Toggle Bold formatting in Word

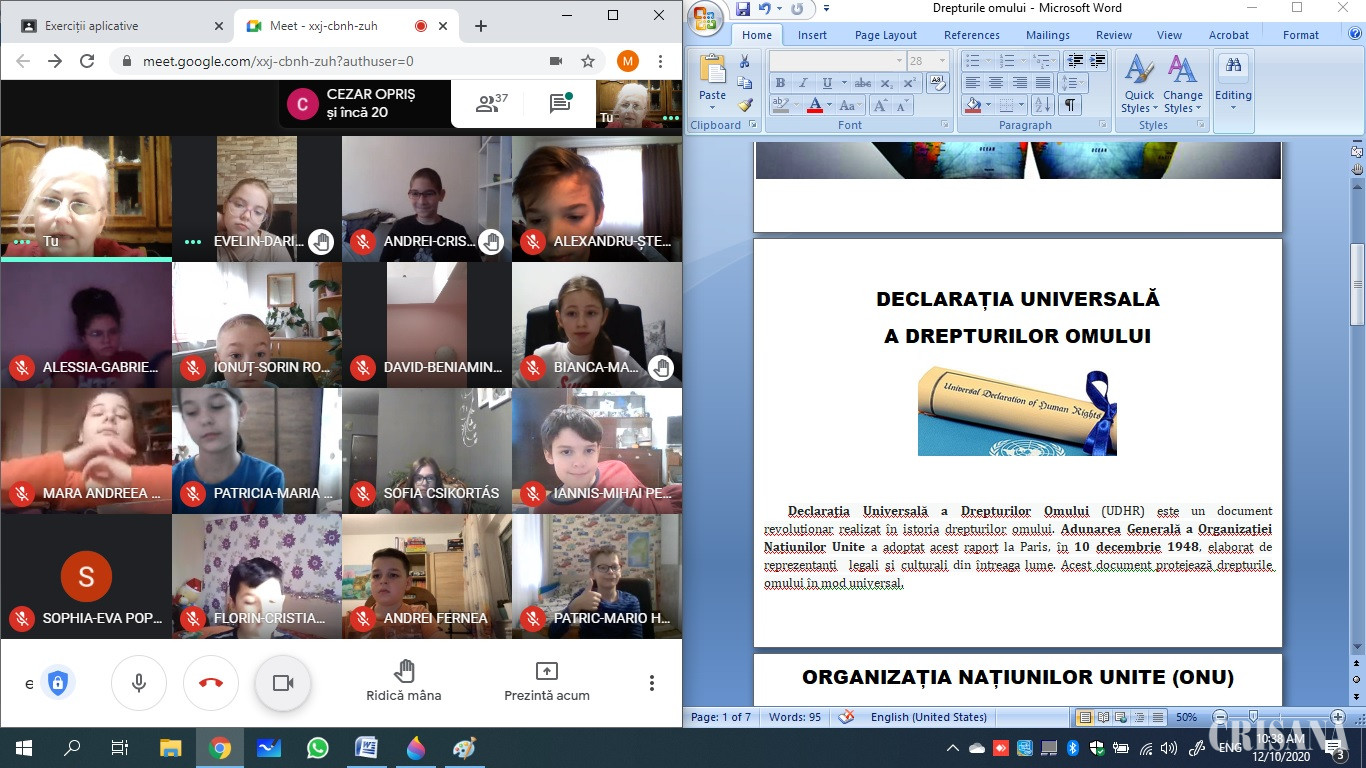780,83
